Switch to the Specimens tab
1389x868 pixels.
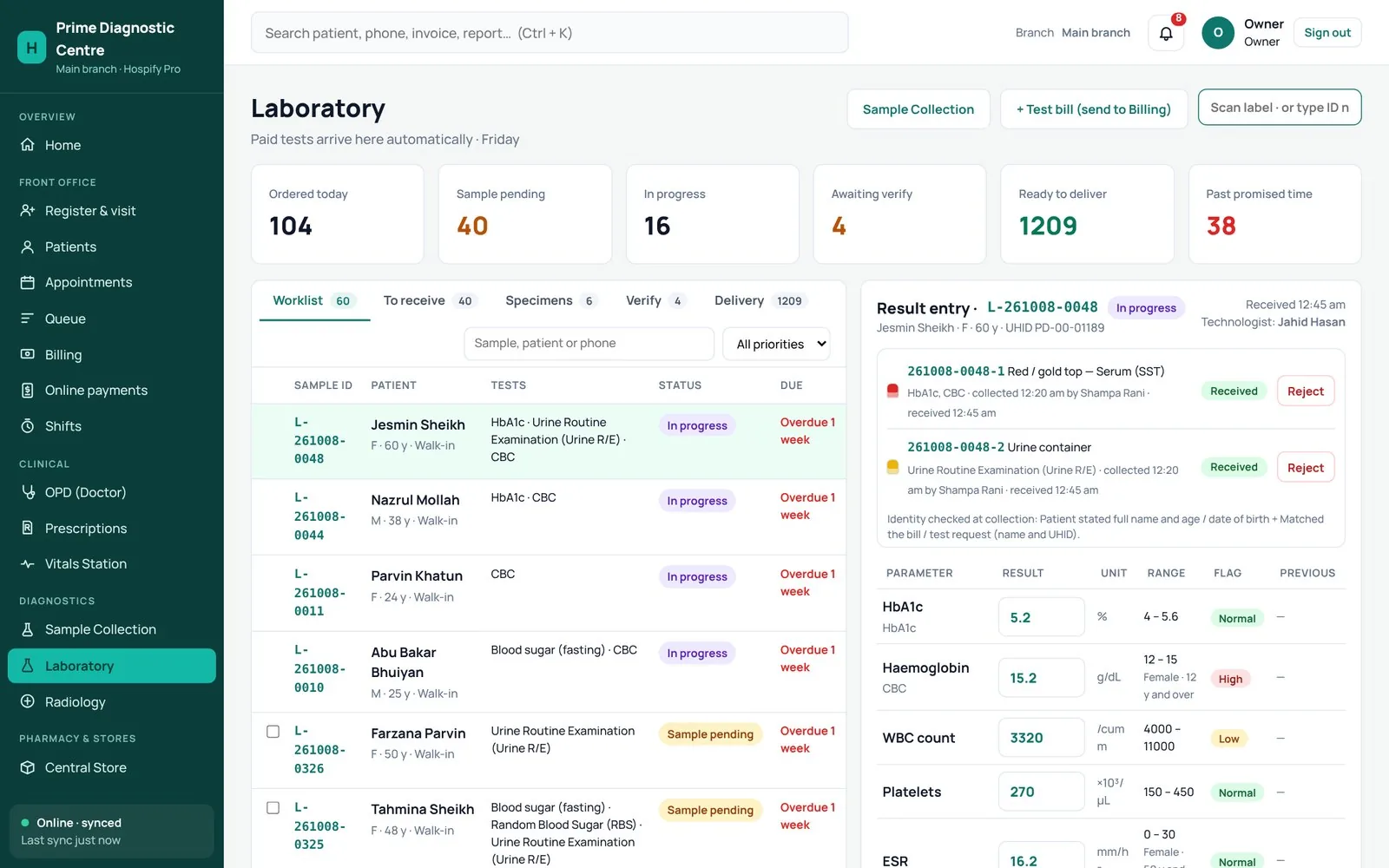(550, 300)
